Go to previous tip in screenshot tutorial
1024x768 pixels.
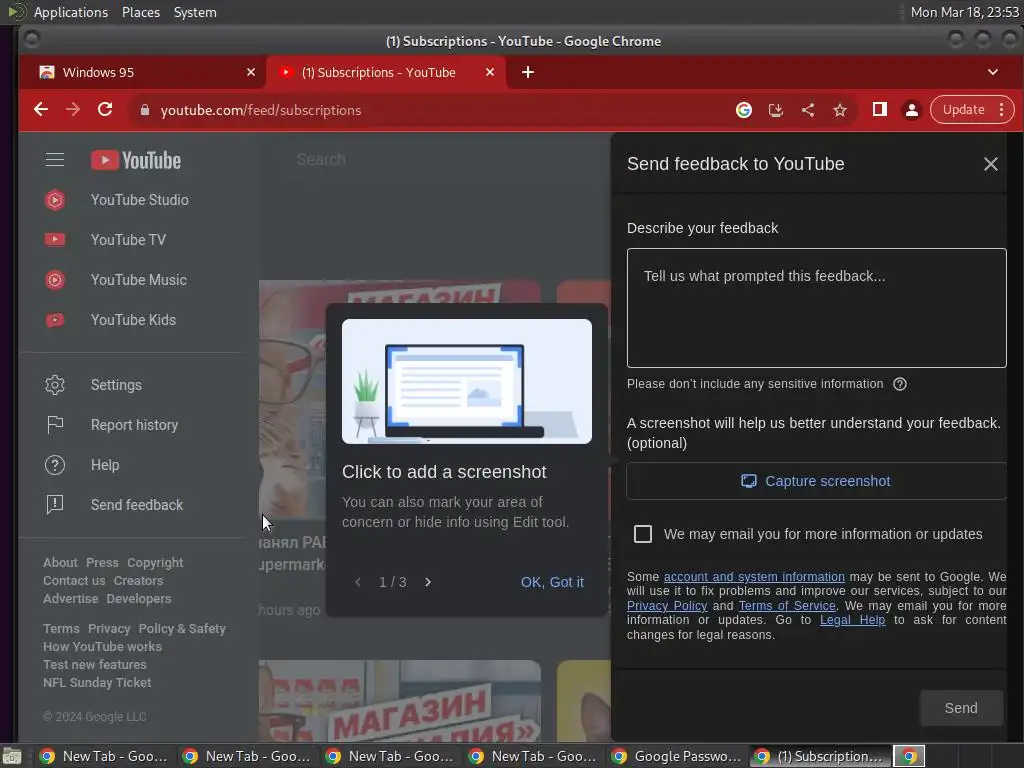pyautogui.click(x=357, y=582)
